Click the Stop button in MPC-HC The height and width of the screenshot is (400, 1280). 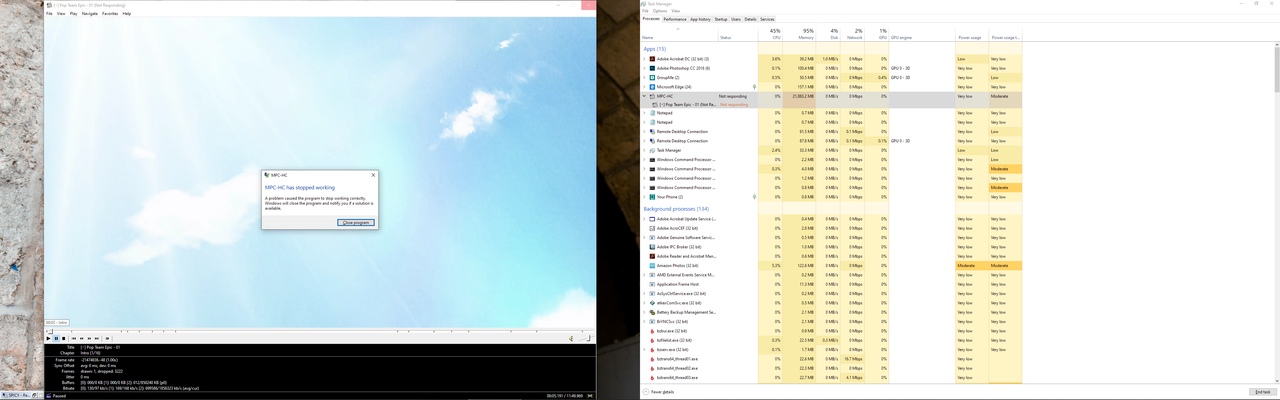[x=64, y=338]
